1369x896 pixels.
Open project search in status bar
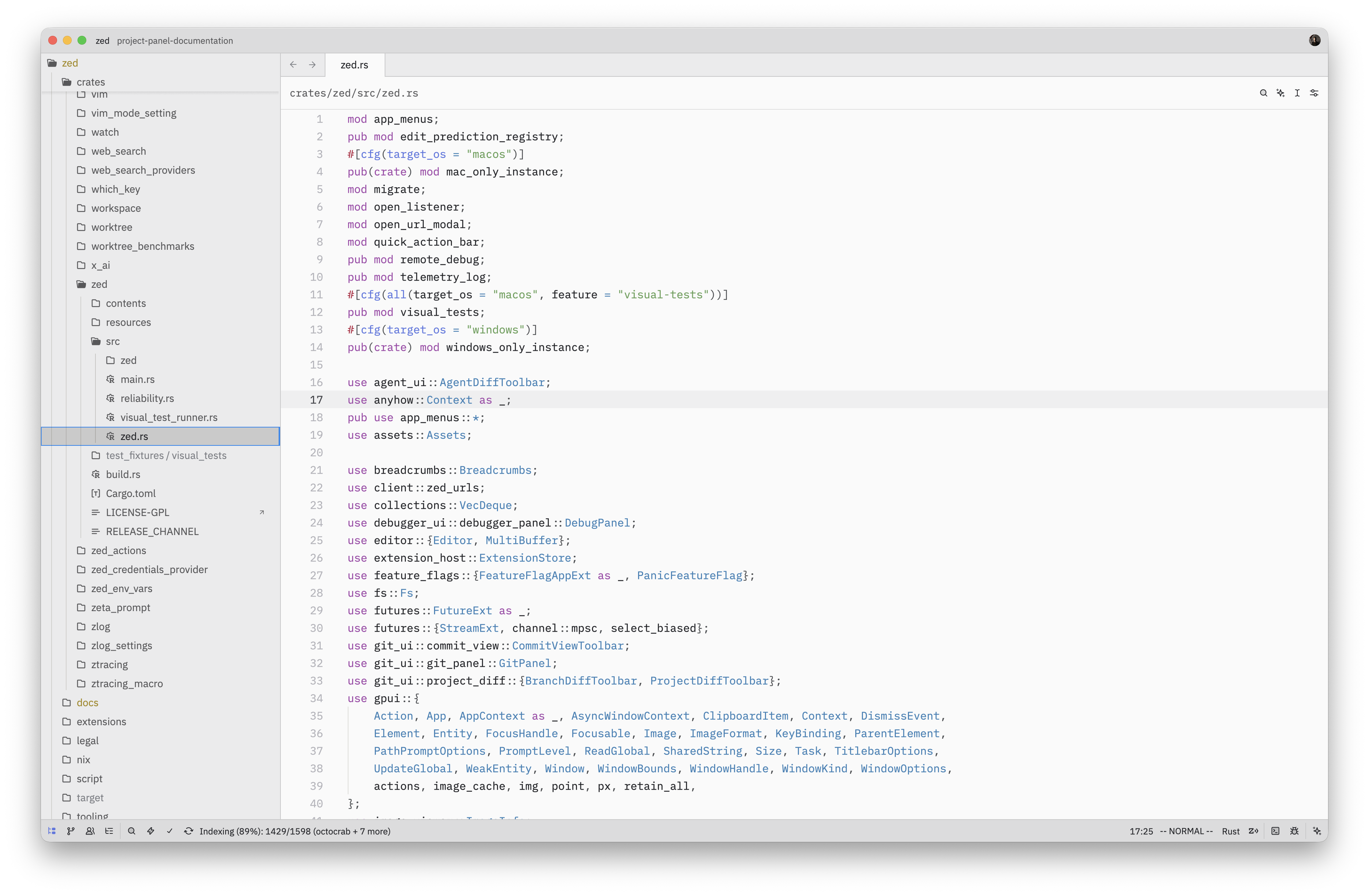click(x=132, y=831)
